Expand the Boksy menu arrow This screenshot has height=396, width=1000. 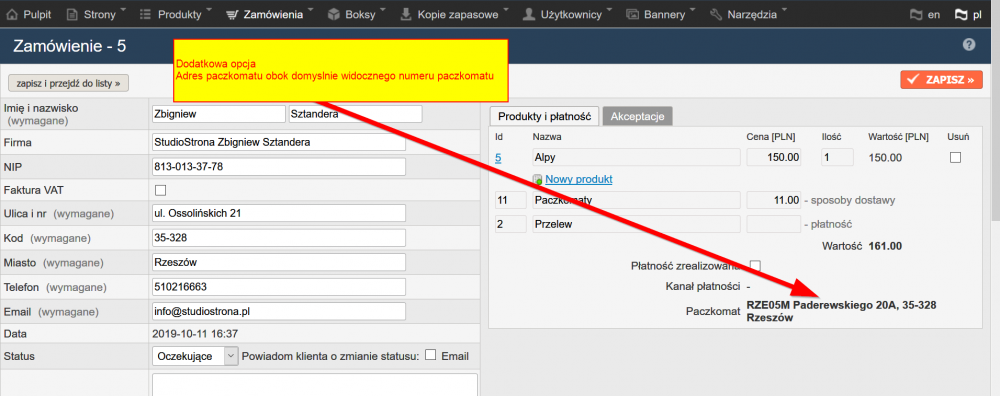tap(383, 9)
